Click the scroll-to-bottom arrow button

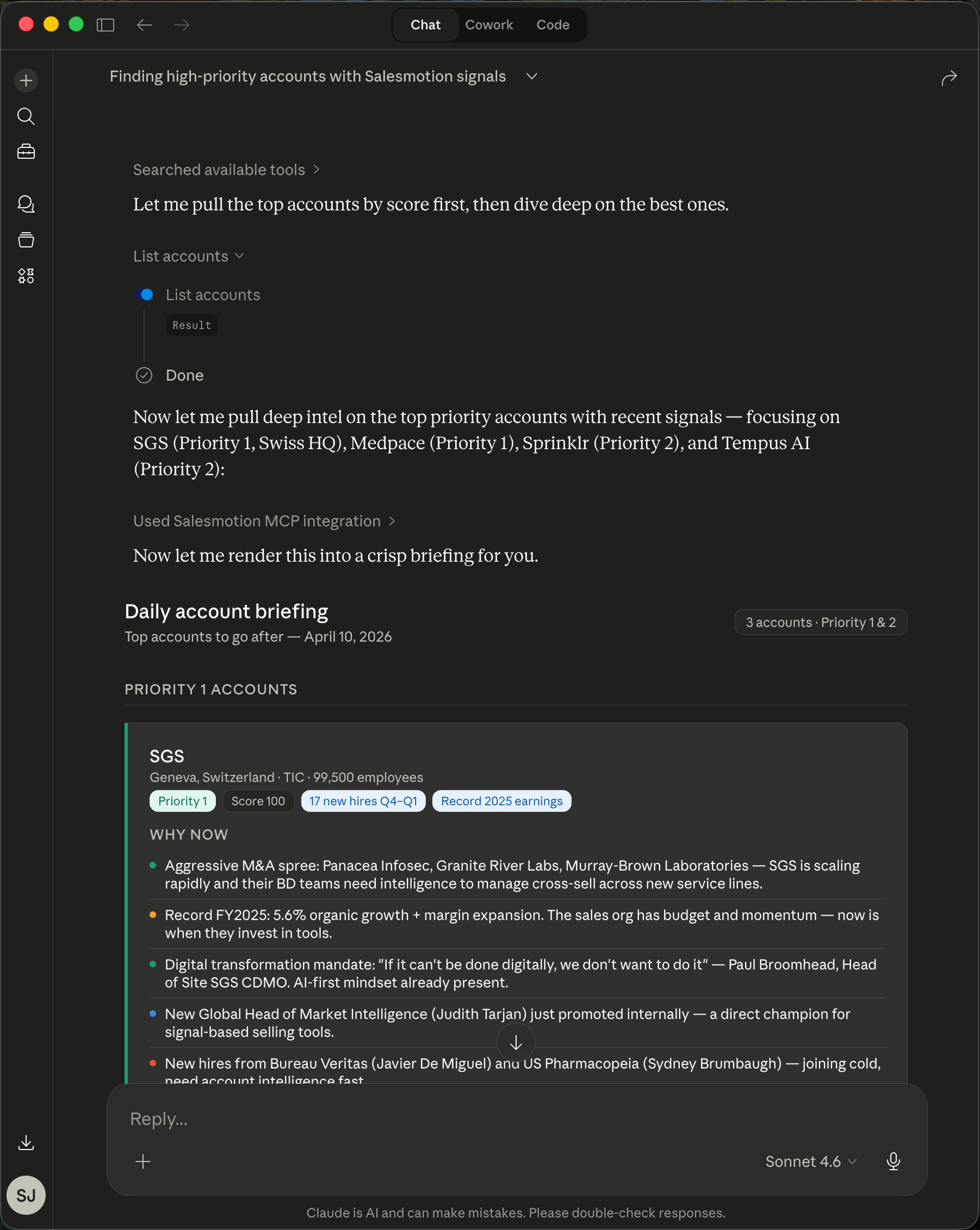516,1043
